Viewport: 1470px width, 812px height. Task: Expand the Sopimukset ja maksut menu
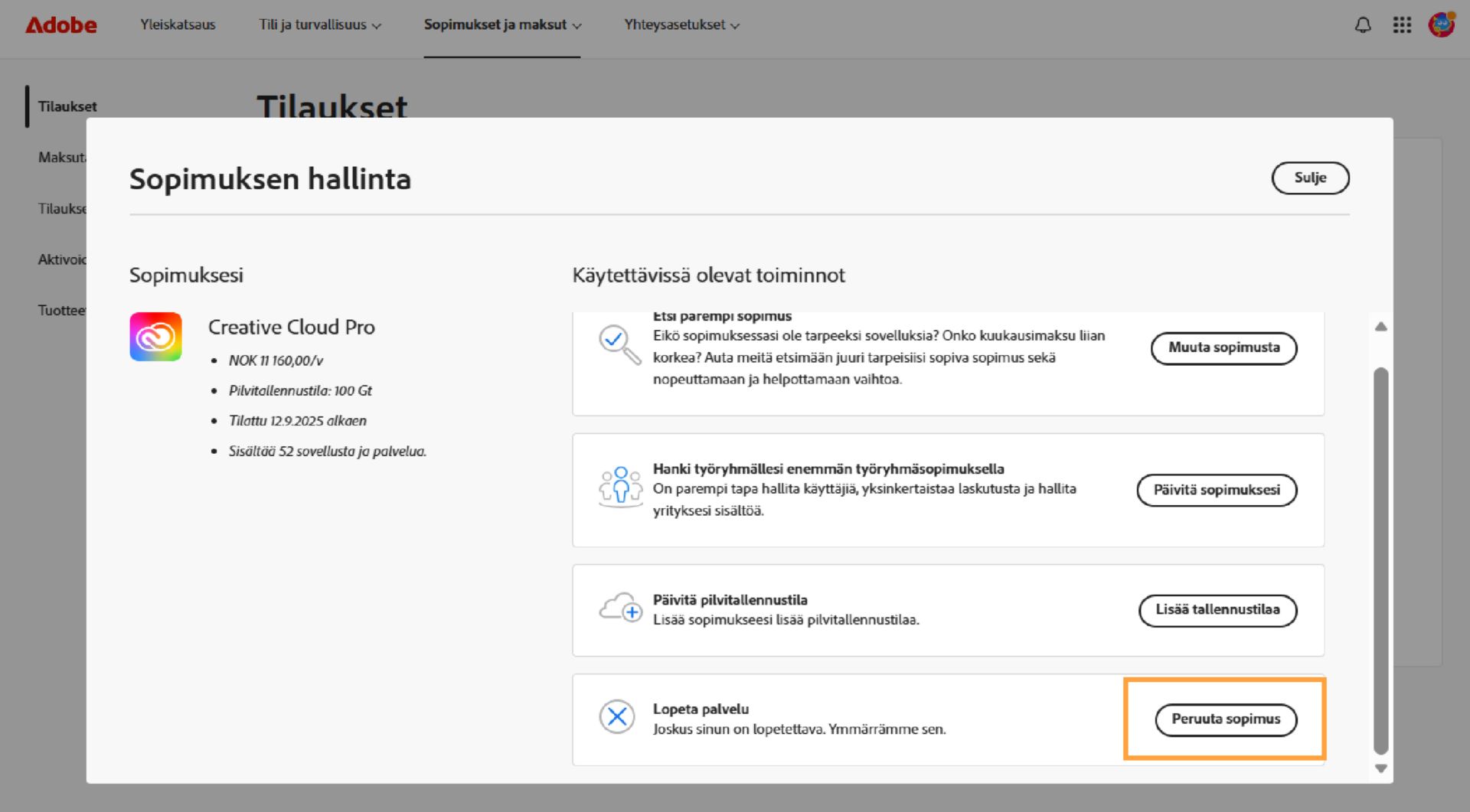point(501,24)
